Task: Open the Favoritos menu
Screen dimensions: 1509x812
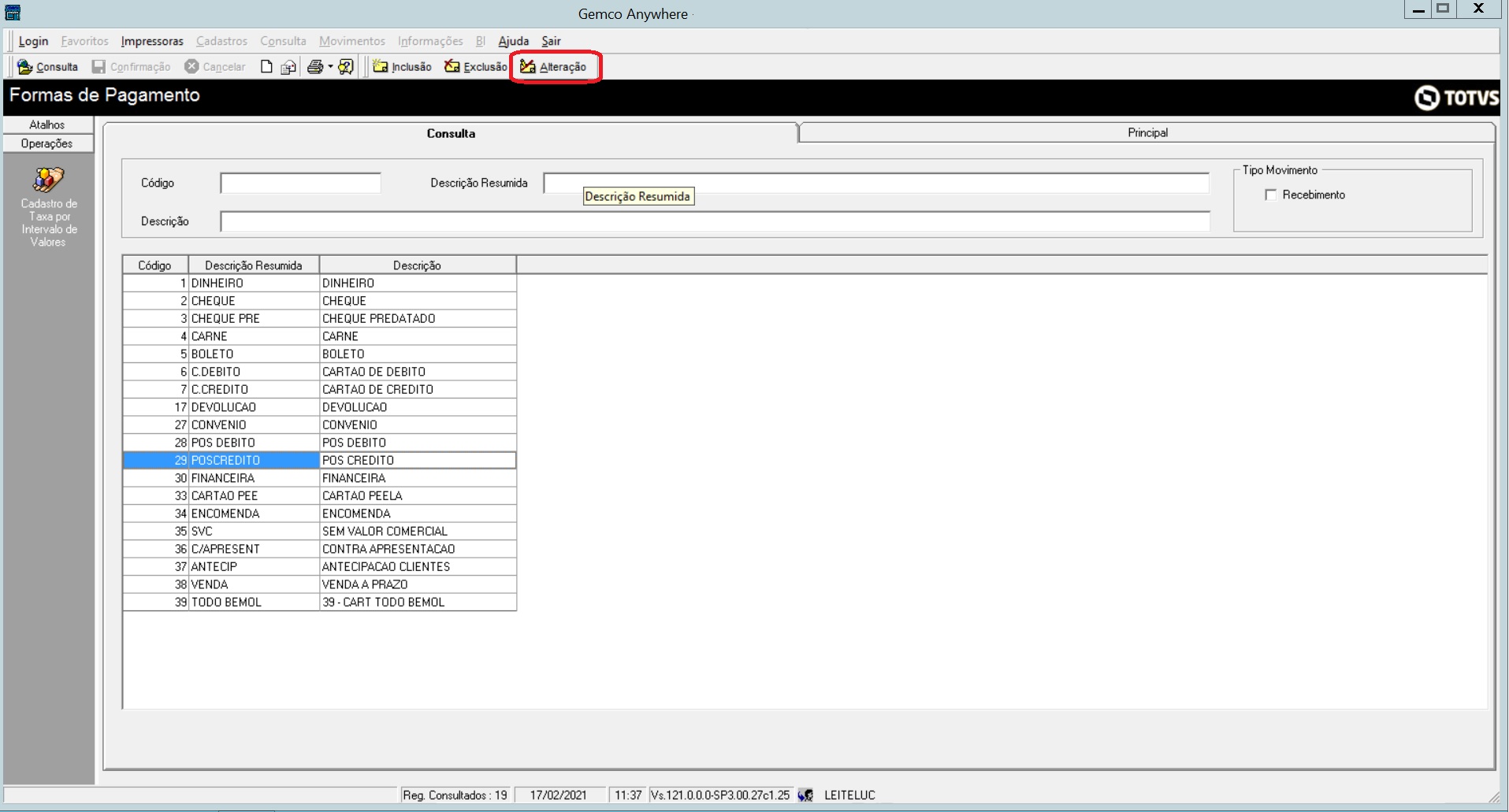Action: 84,41
